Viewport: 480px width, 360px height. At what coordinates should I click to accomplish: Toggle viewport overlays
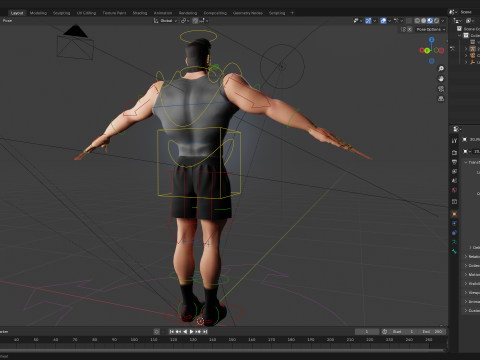point(383,21)
